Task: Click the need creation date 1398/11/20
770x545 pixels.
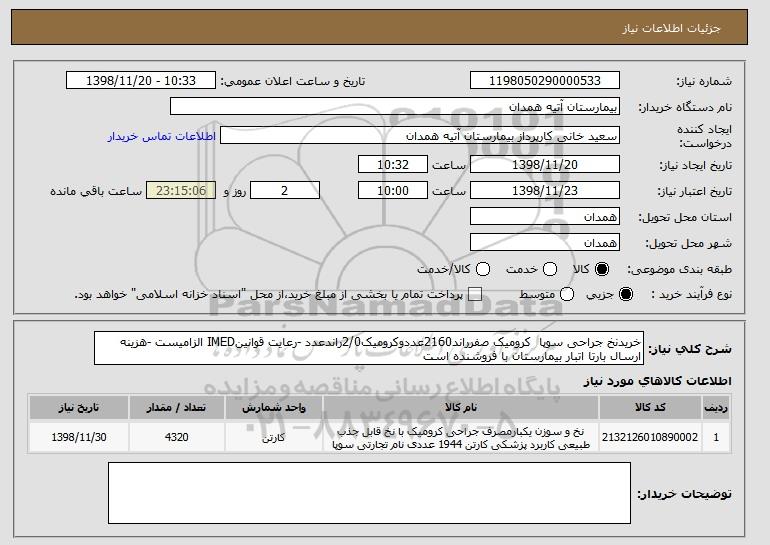Action: [545, 164]
